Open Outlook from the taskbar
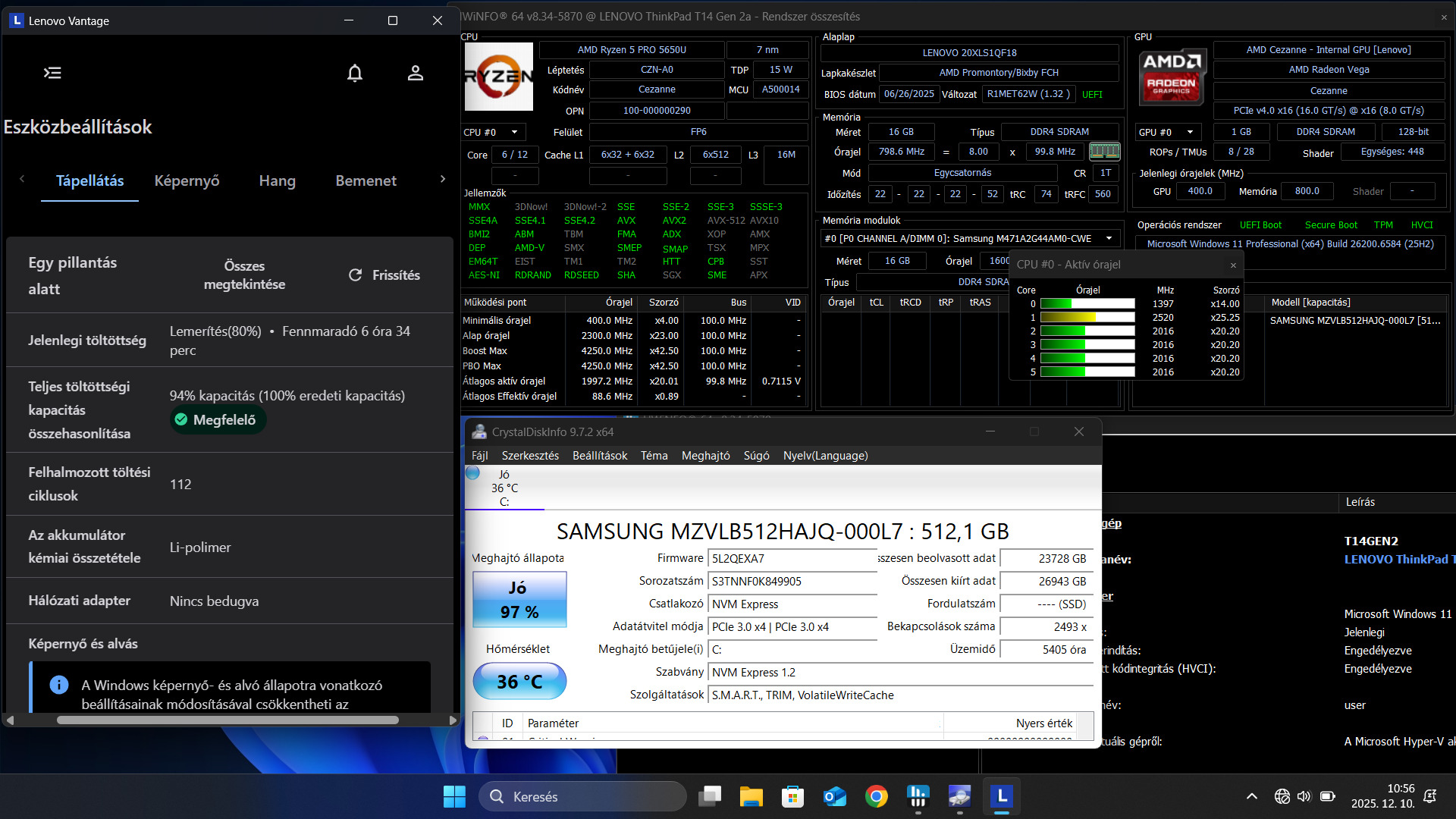Screen dimensions: 1456x819 click(x=834, y=796)
